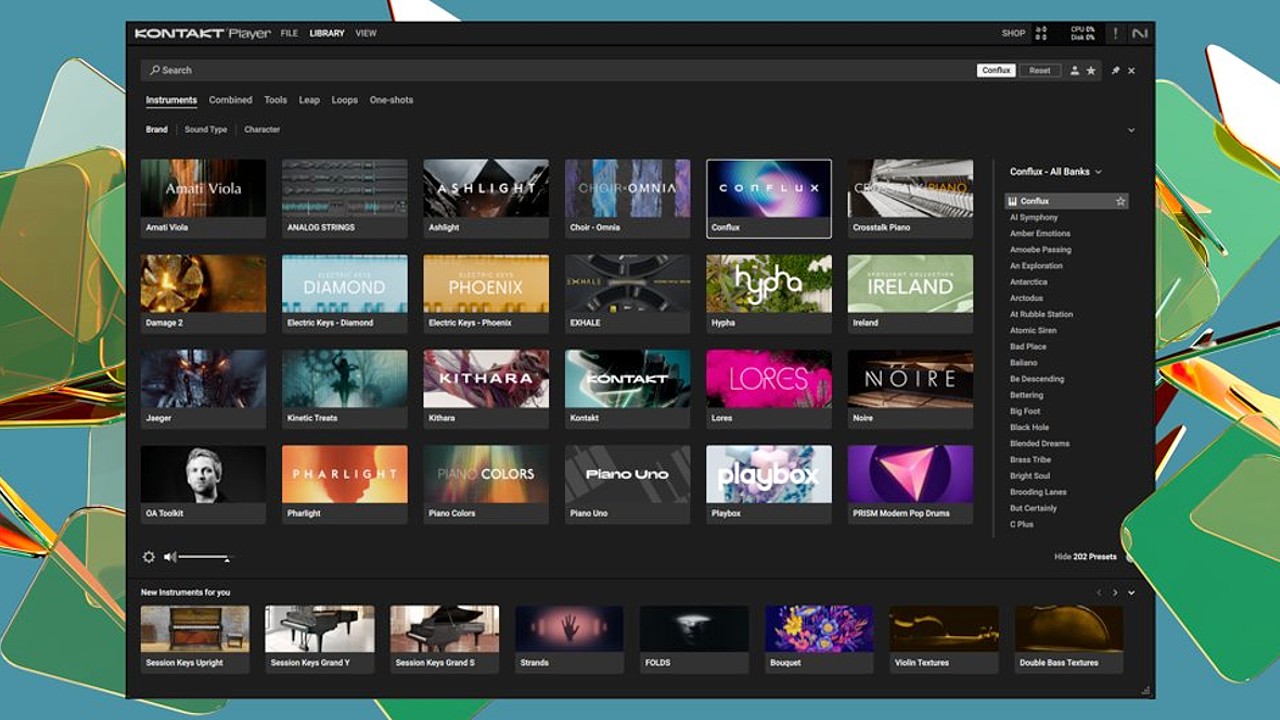Select the Character filter
Viewport: 1280px width, 720px height.
(262, 130)
